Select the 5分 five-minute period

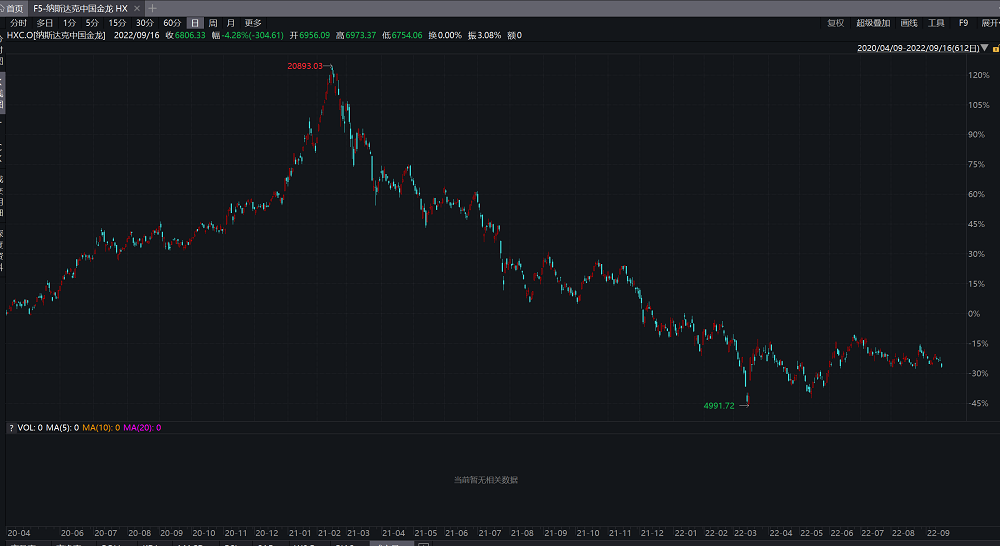(x=92, y=23)
